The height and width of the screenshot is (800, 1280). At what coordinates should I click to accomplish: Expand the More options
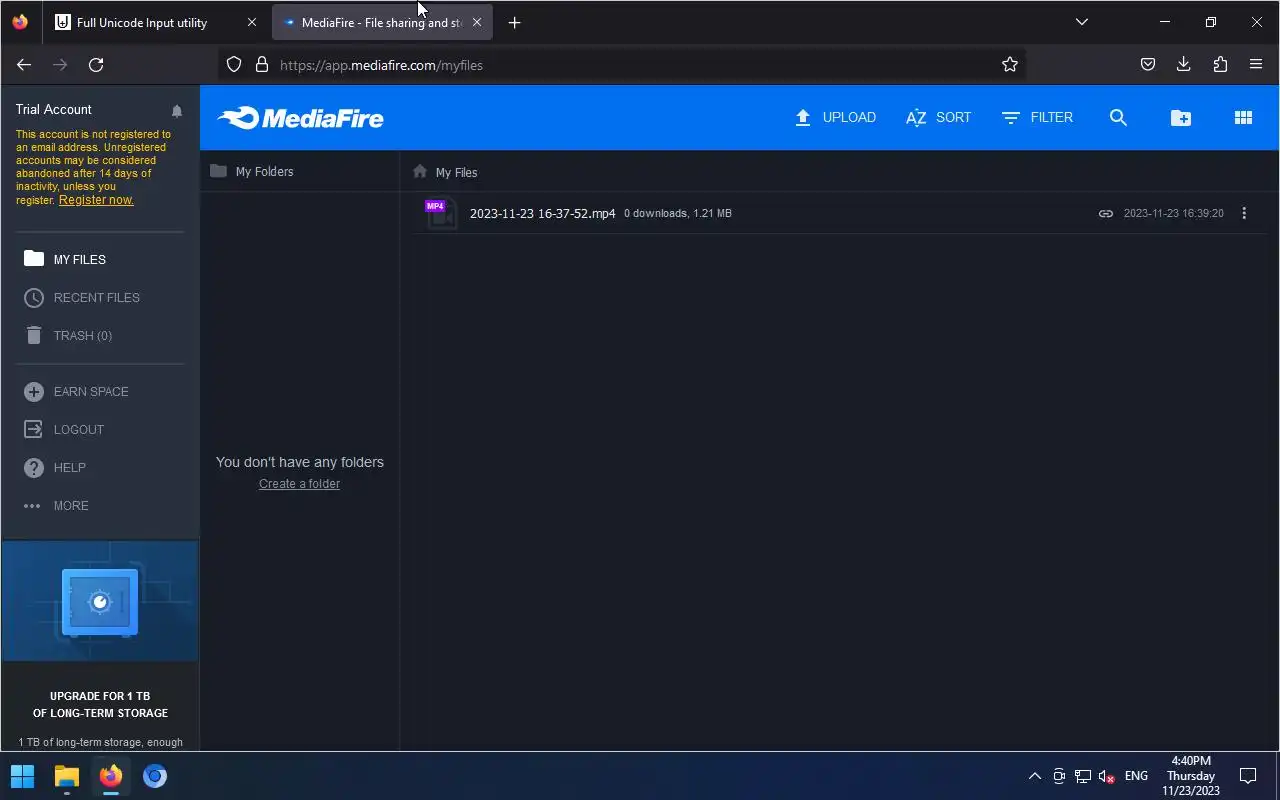[56, 505]
